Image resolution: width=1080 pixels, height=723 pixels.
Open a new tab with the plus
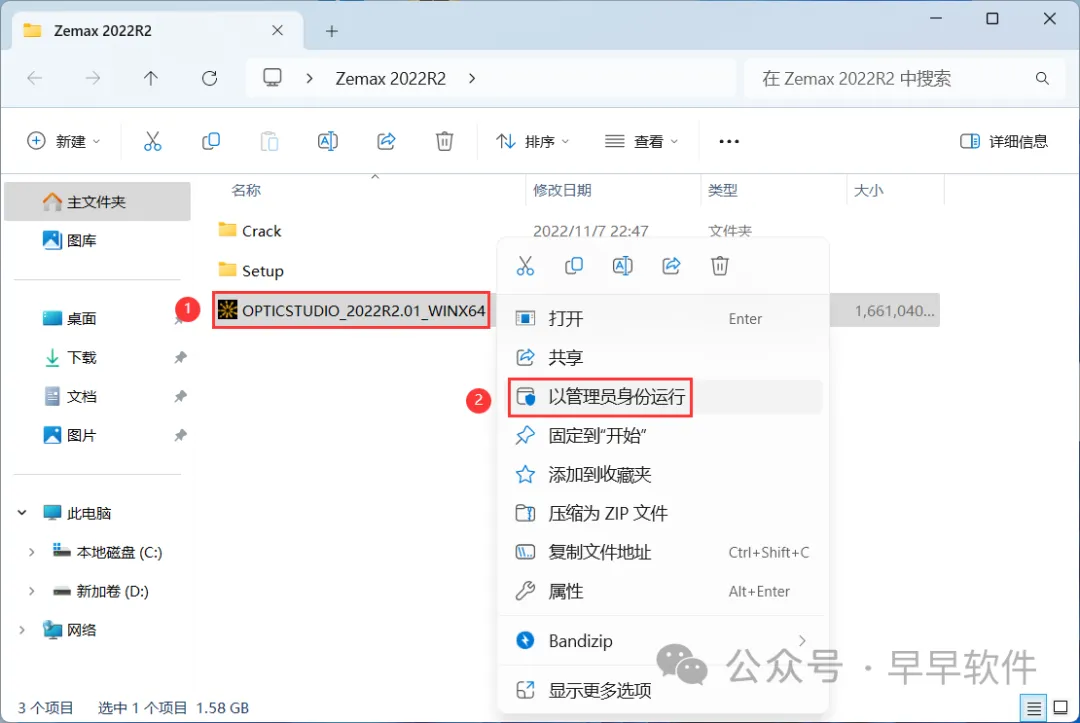pyautogui.click(x=332, y=31)
